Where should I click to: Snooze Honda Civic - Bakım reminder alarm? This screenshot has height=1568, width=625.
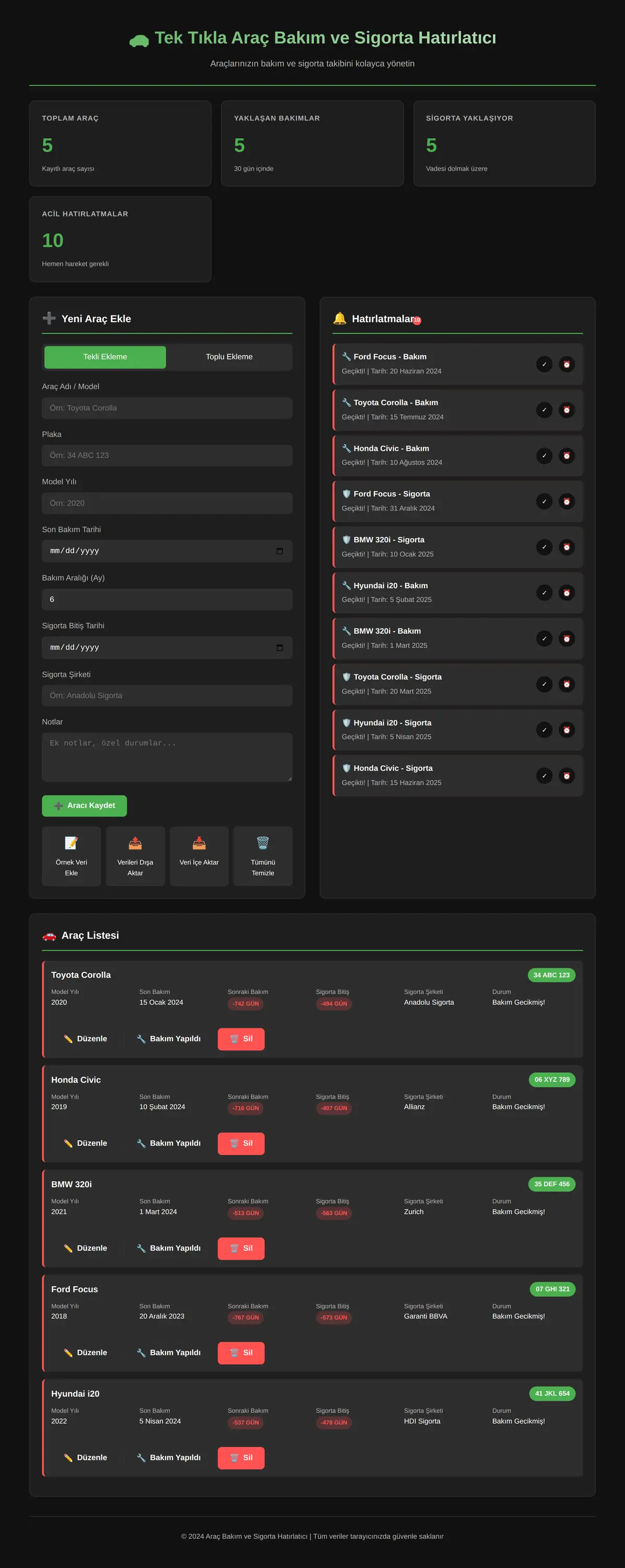(x=567, y=455)
